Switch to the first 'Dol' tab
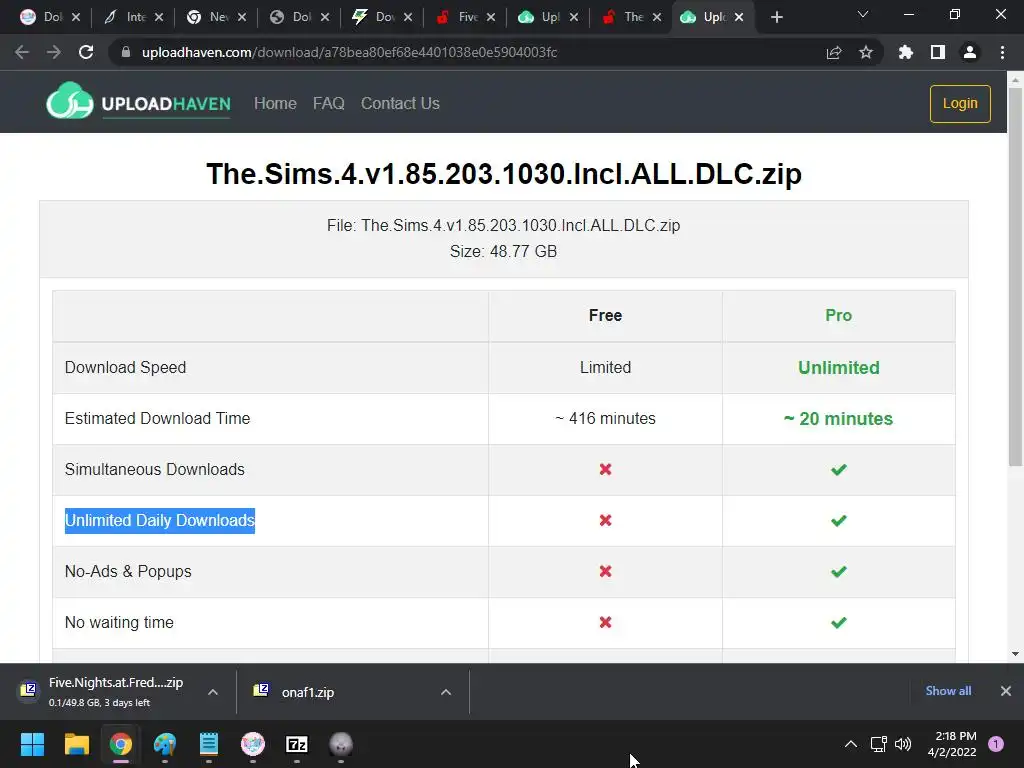The width and height of the screenshot is (1024, 768). point(48,17)
